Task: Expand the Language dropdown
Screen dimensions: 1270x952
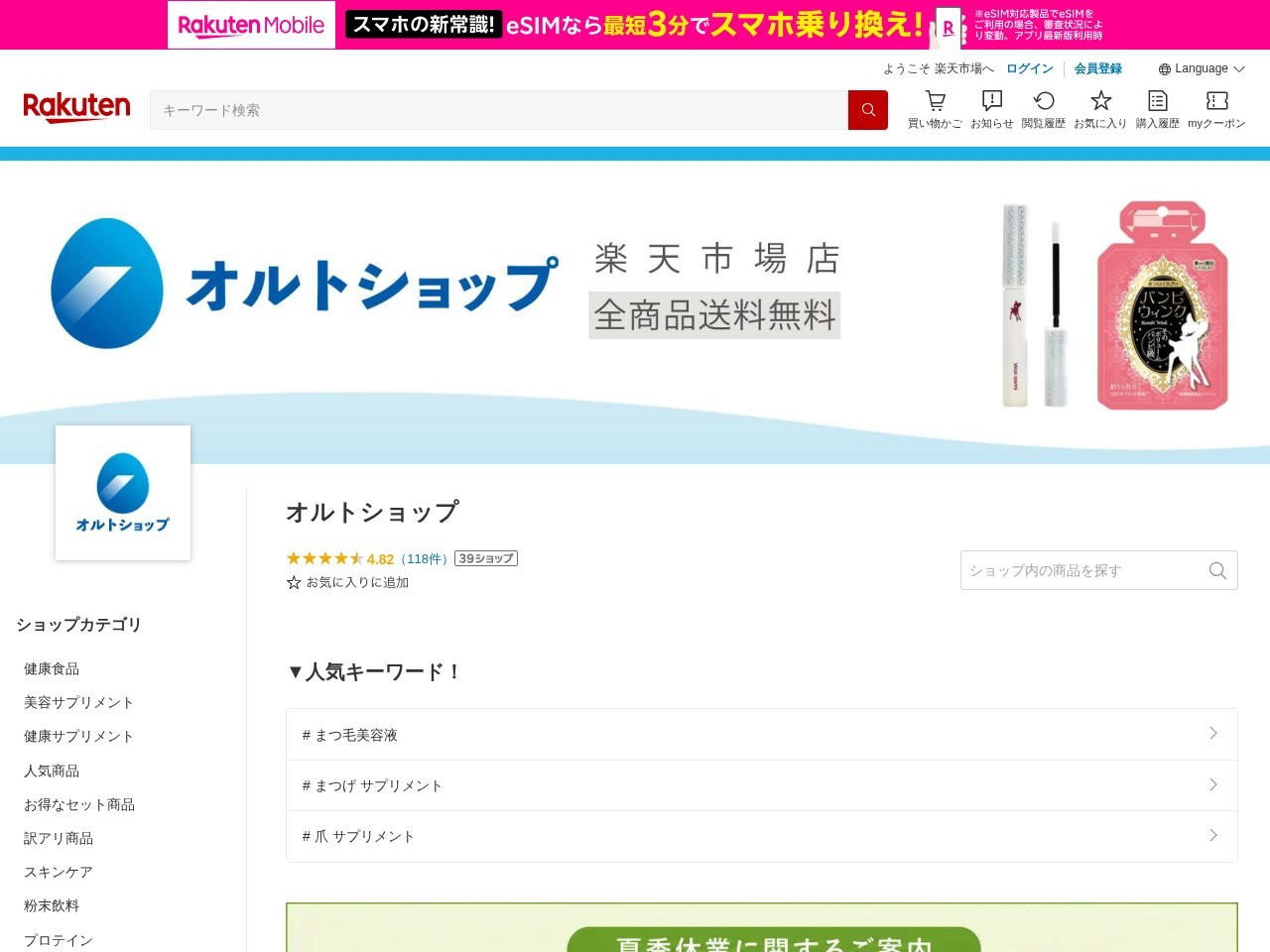Action: (1202, 69)
